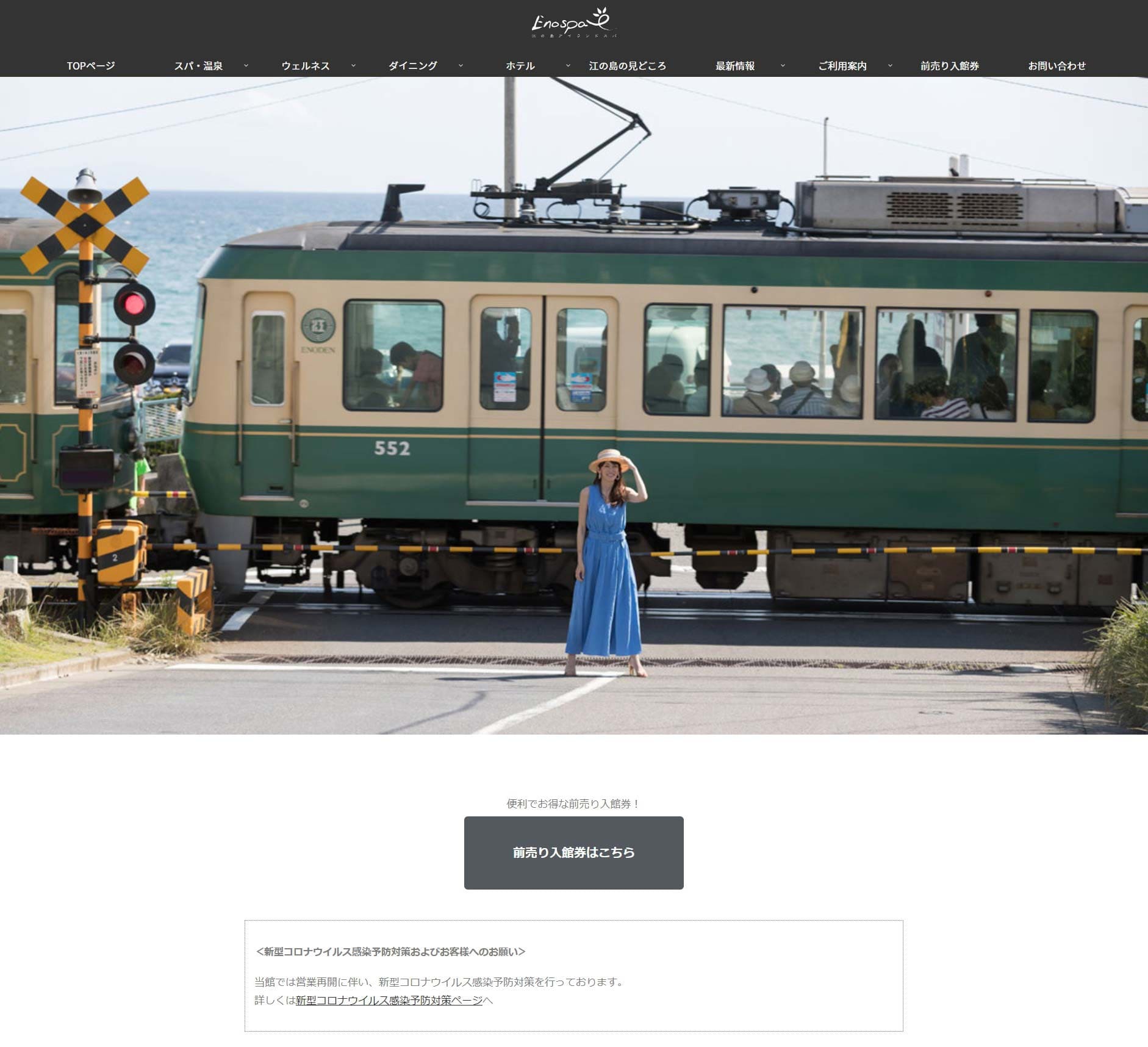Expand the chevron next to スパ・温泉
Viewport: 1148px width, 1047px height.
click(x=246, y=66)
